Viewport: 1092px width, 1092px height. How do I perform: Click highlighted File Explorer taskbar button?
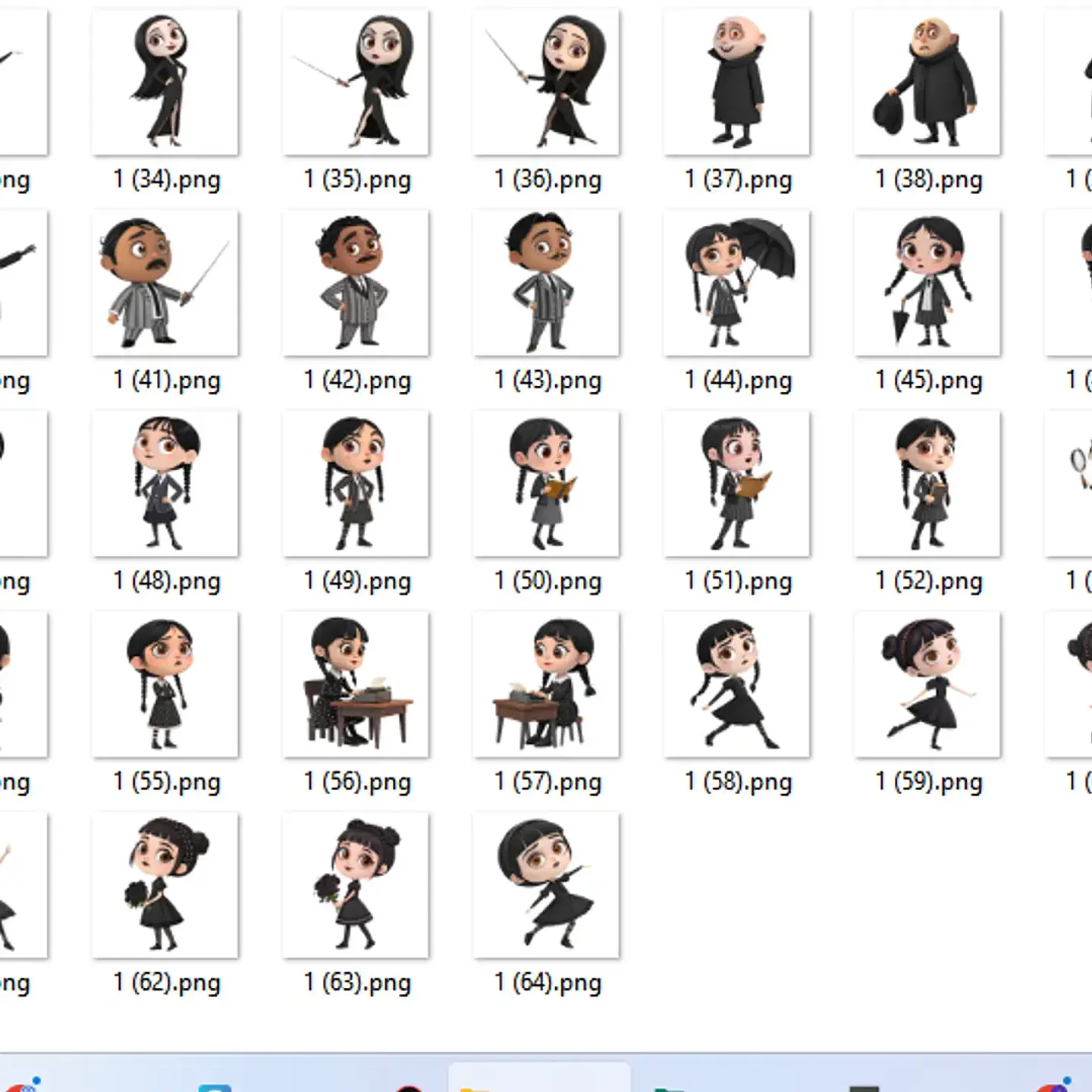(539, 1081)
